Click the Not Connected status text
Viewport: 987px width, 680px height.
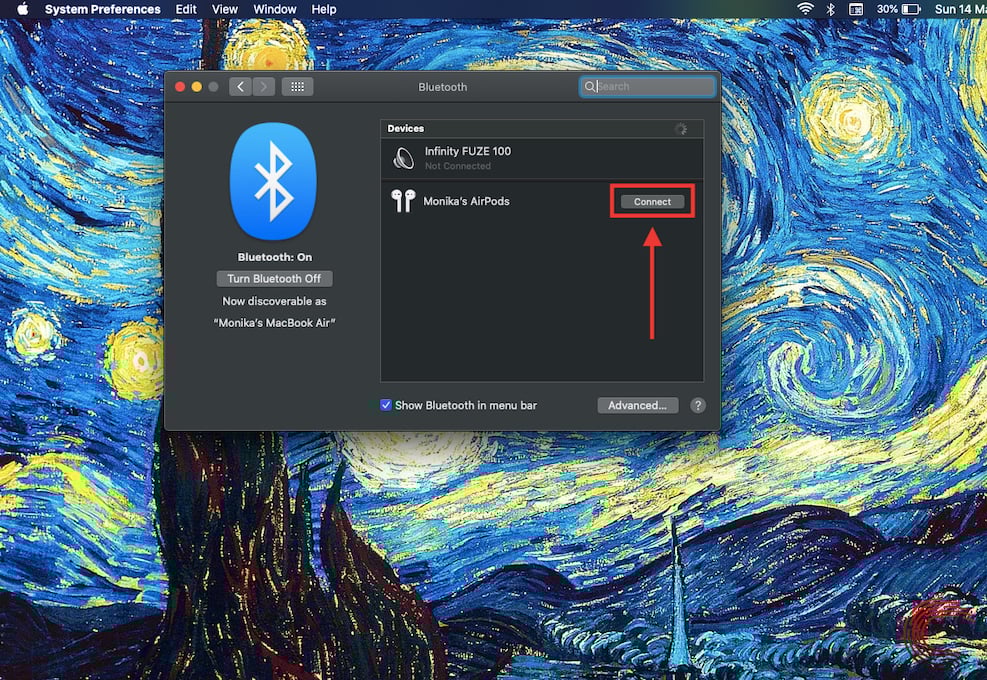(458, 166)
